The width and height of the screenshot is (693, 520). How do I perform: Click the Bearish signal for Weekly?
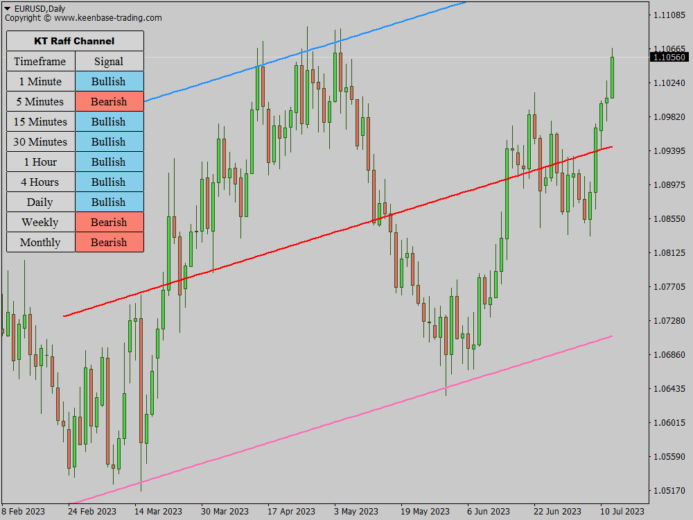pos(109,222)
